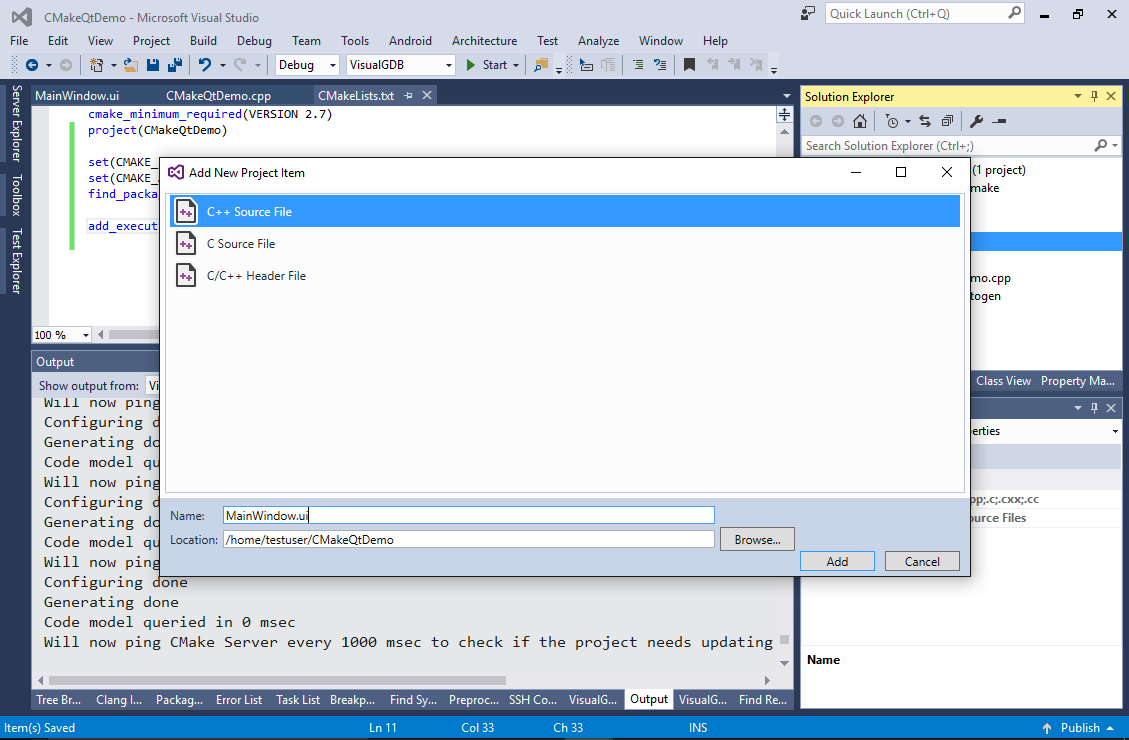The width and height of the screenshot is (1129, 740).
Task: Switch to the CMakeQtDemo.cpp editor tab
Action: (218, 96)
